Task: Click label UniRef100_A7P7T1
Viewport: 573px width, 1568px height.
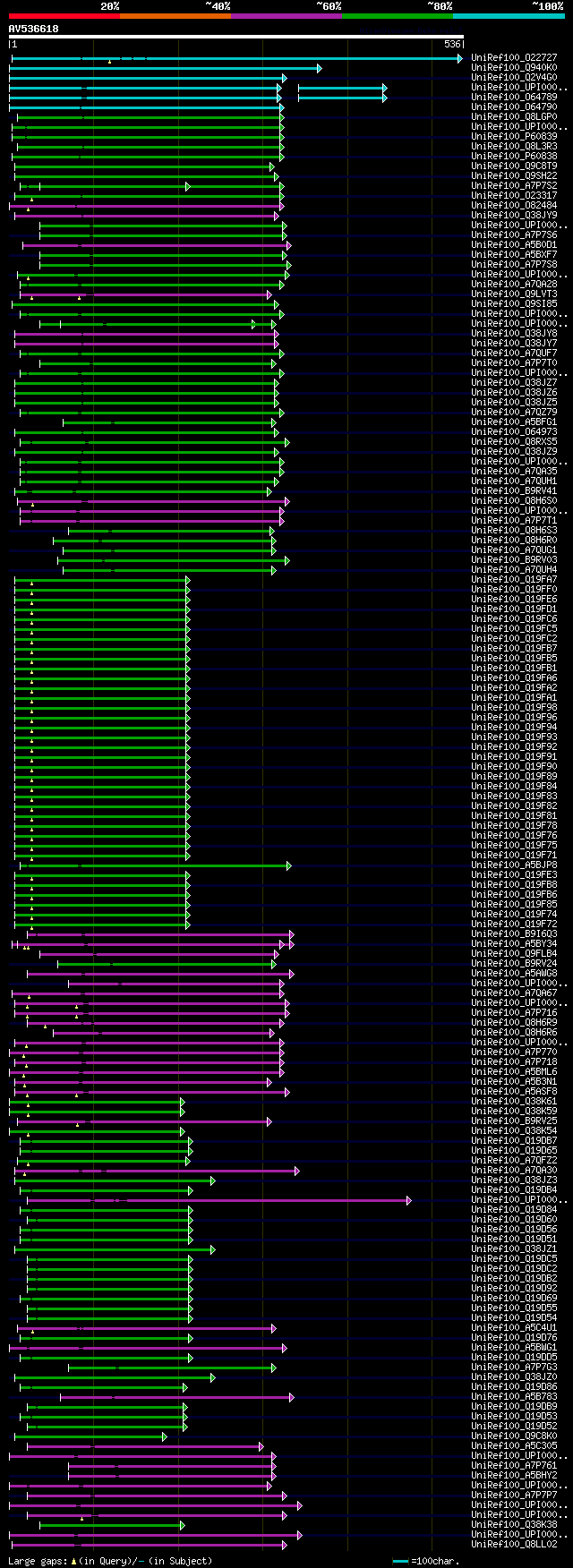Action: click(x=514, y=521)
